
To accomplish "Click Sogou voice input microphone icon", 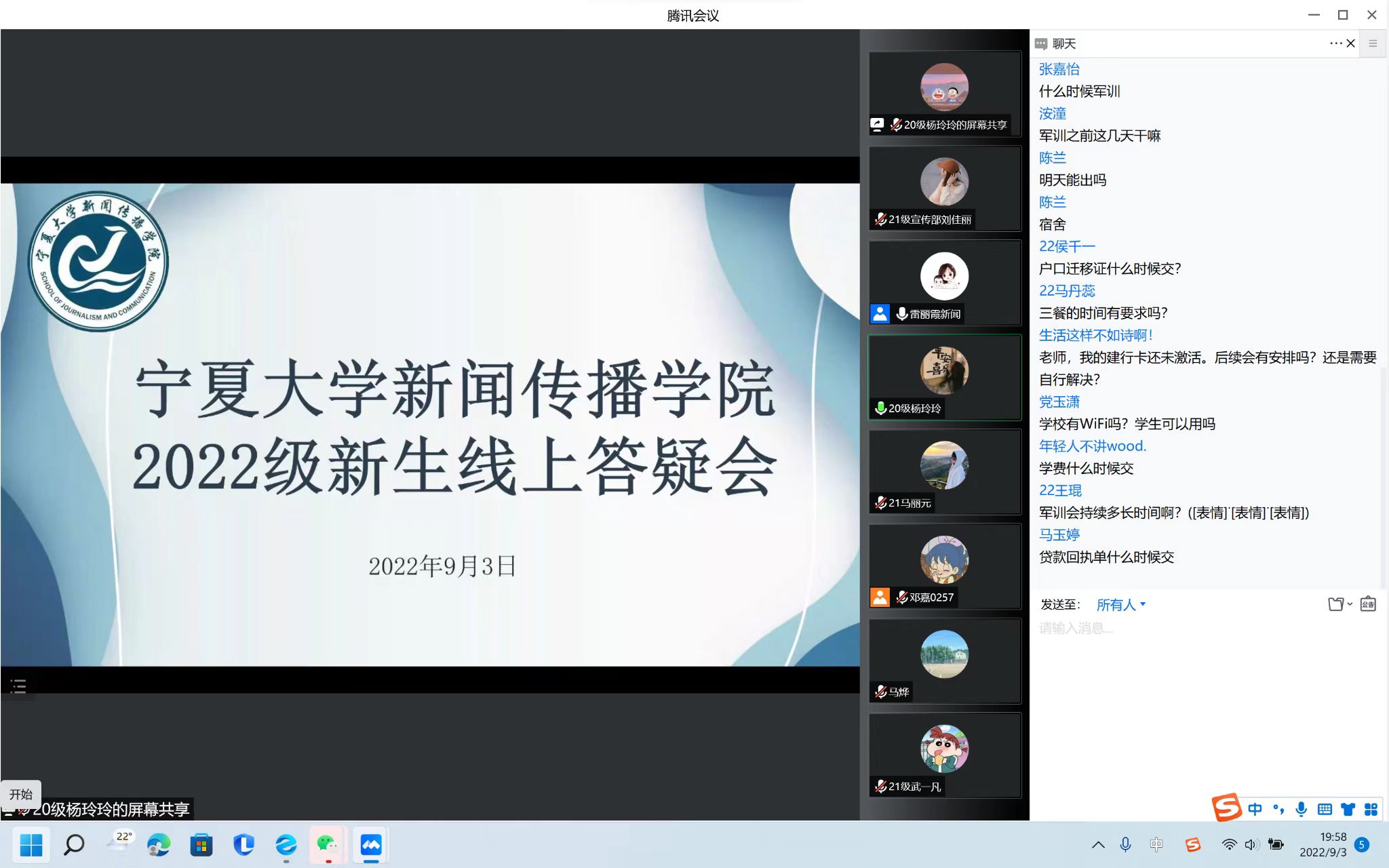I will pyautogui.click(x=1301, y=809).
